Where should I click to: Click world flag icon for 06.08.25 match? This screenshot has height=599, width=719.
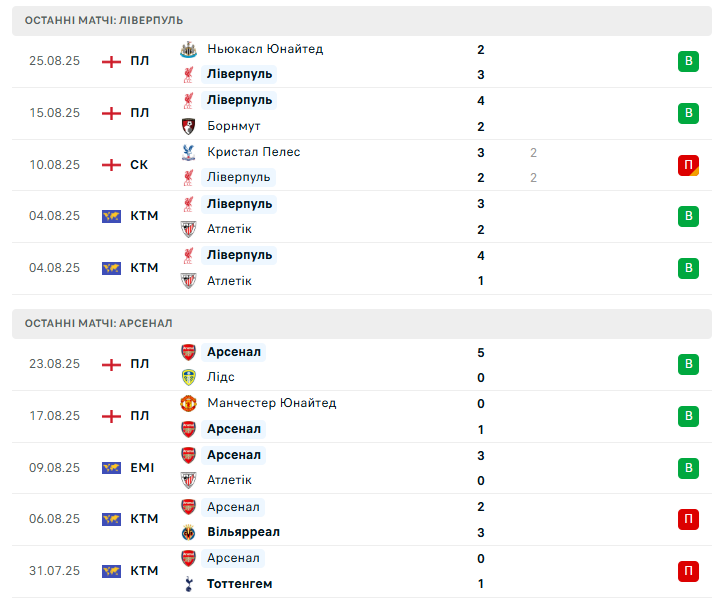point(111,519)
